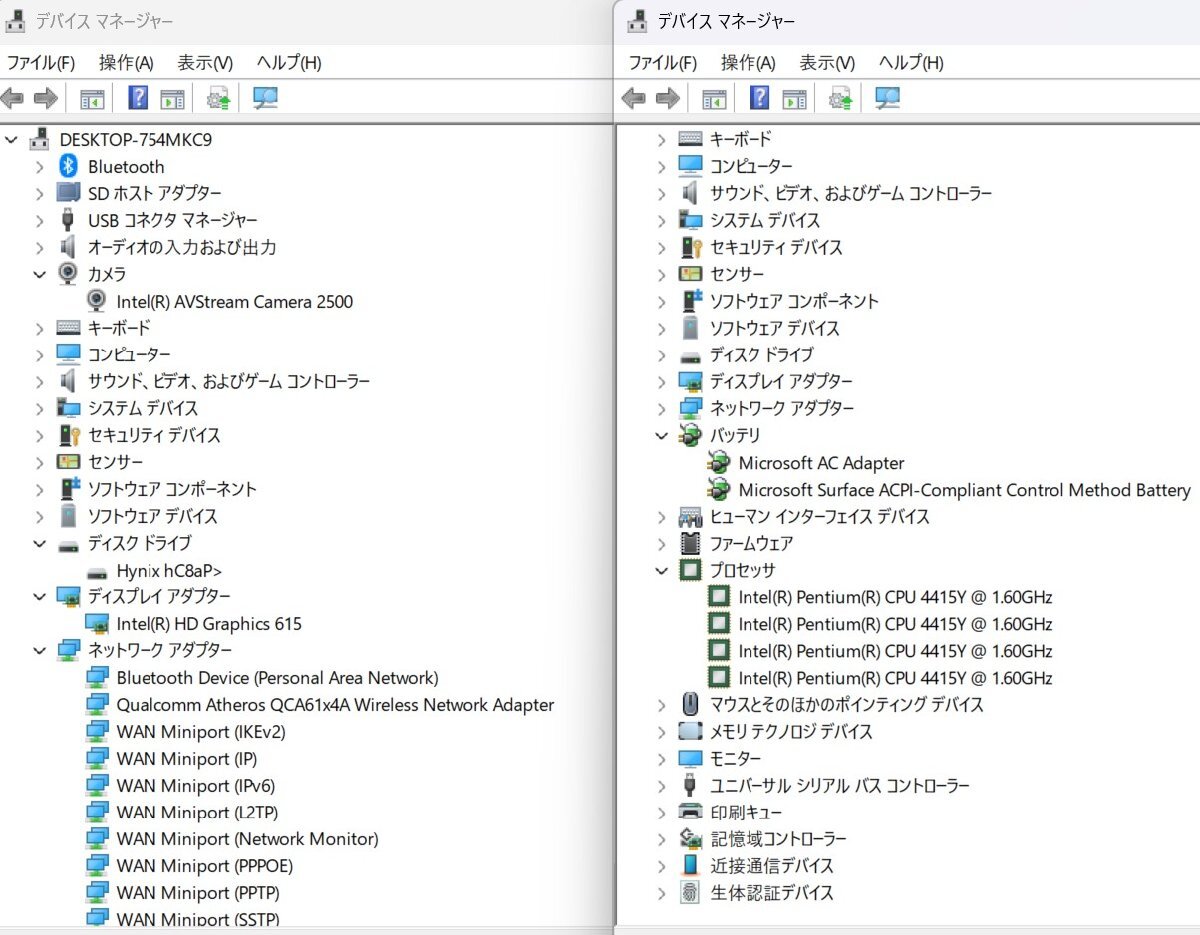
Task: Select WAN Miniport (IPv6)
Action: (196, 785)
